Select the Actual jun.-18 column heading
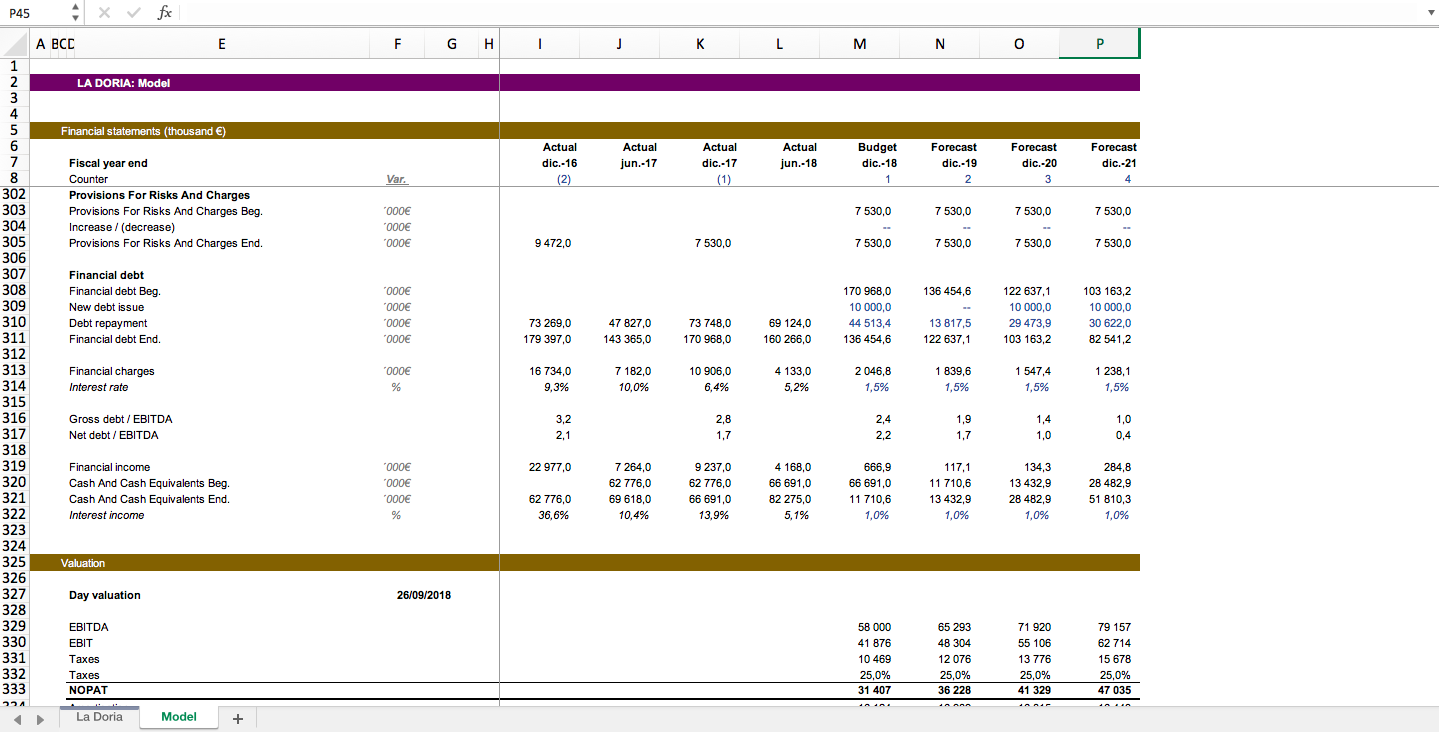The width and height of the screenshot is (1439, 732). (x=799, y=155)
